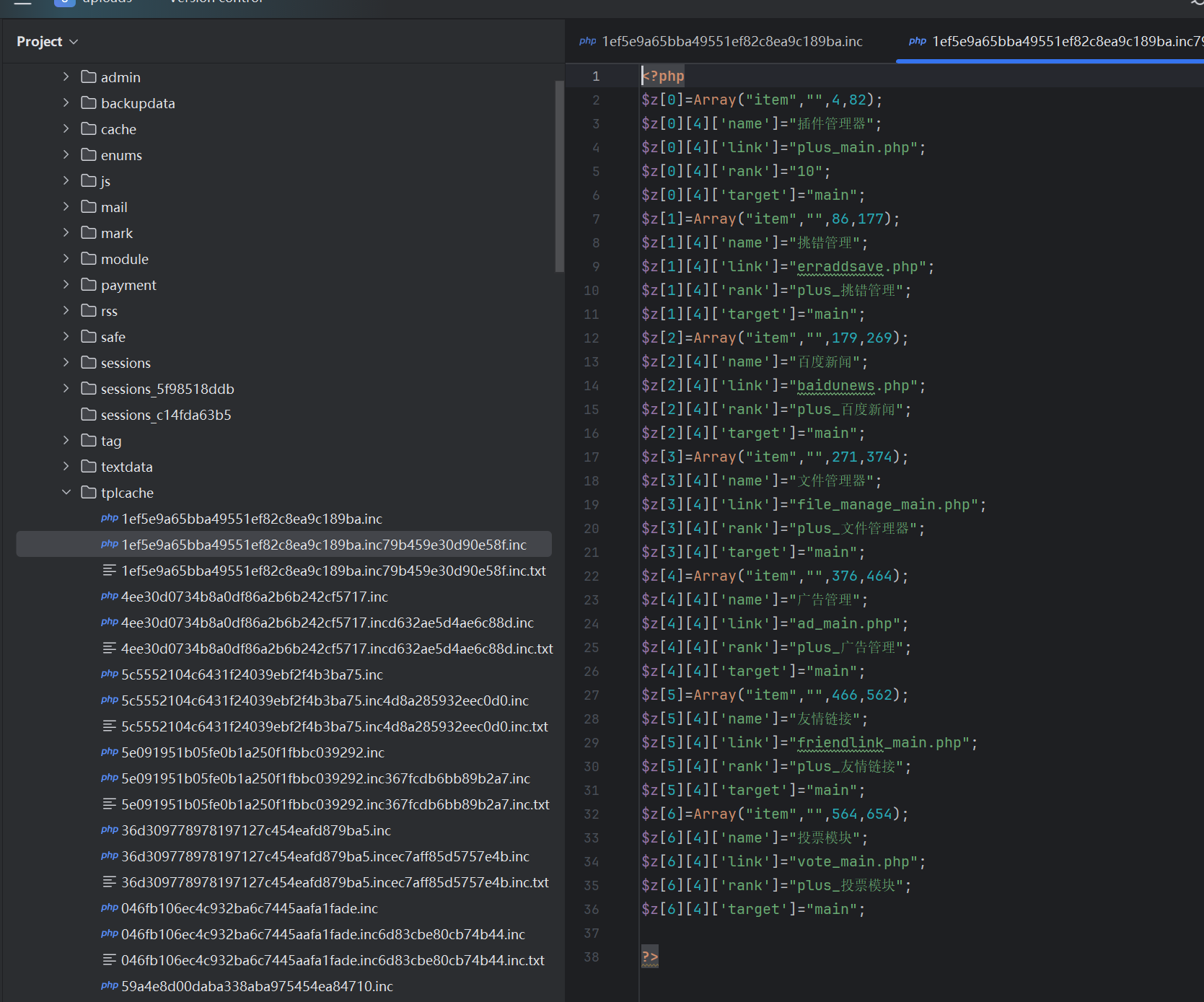This screenshot has width=1204, height=1002.
Task: Click the rss folder icon
Action: click(x=89, y=310)
